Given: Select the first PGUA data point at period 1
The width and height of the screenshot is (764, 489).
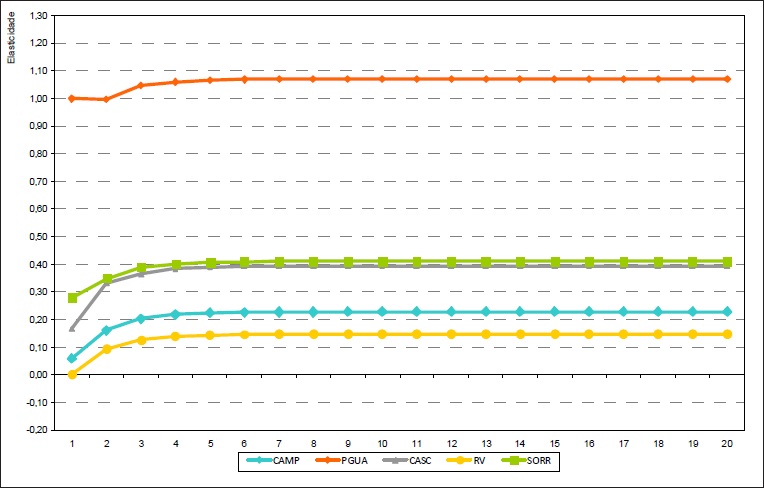Looking at the screenshot, I should point(72,98).
